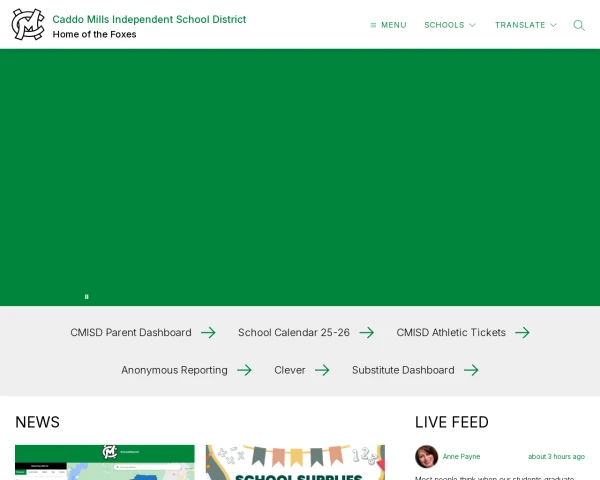Click arrow beside School Calendar 25-26
This screenshot has width=600, height=480.
[367, 333]
